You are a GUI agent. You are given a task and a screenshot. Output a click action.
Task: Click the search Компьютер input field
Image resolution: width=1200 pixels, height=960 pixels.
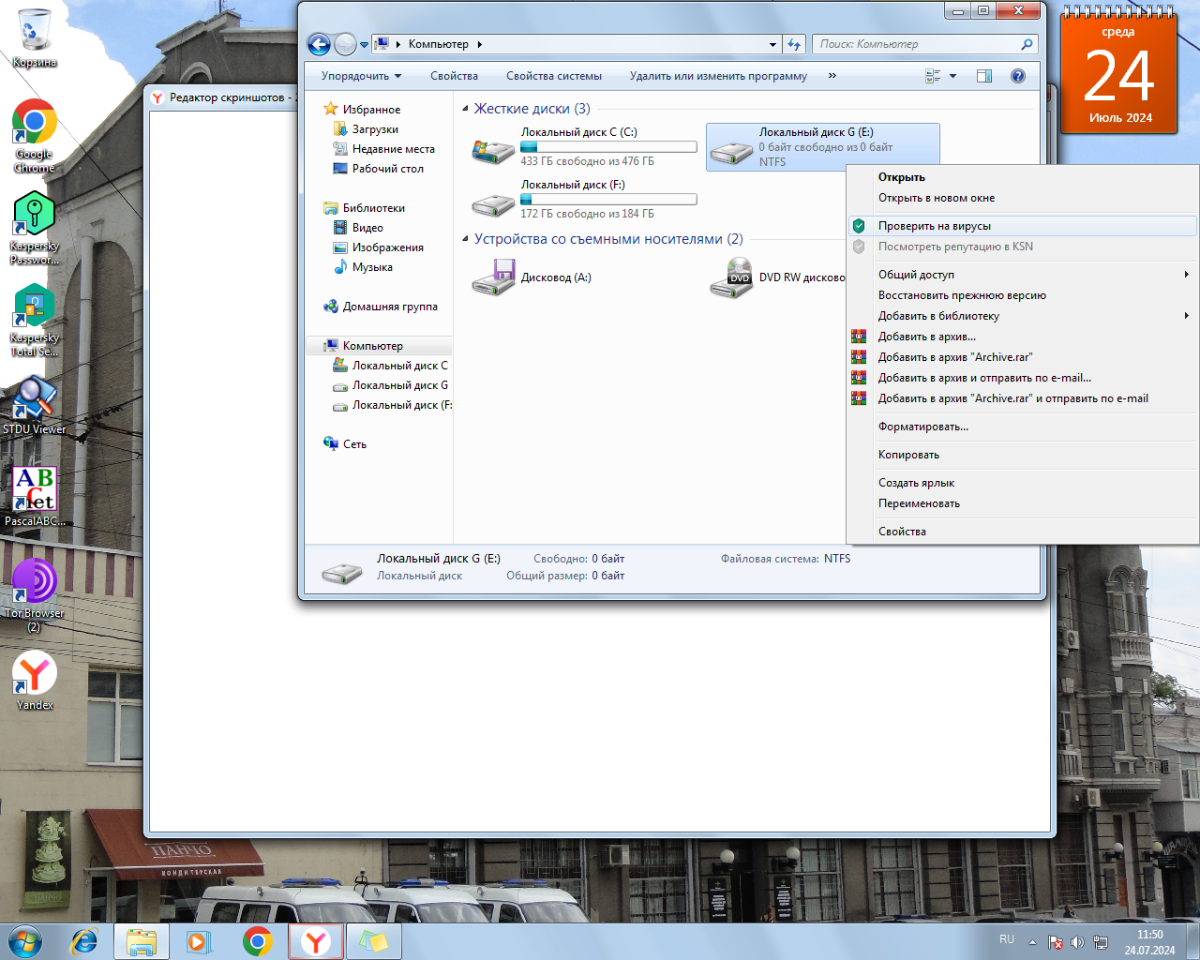tap(915, 44)
